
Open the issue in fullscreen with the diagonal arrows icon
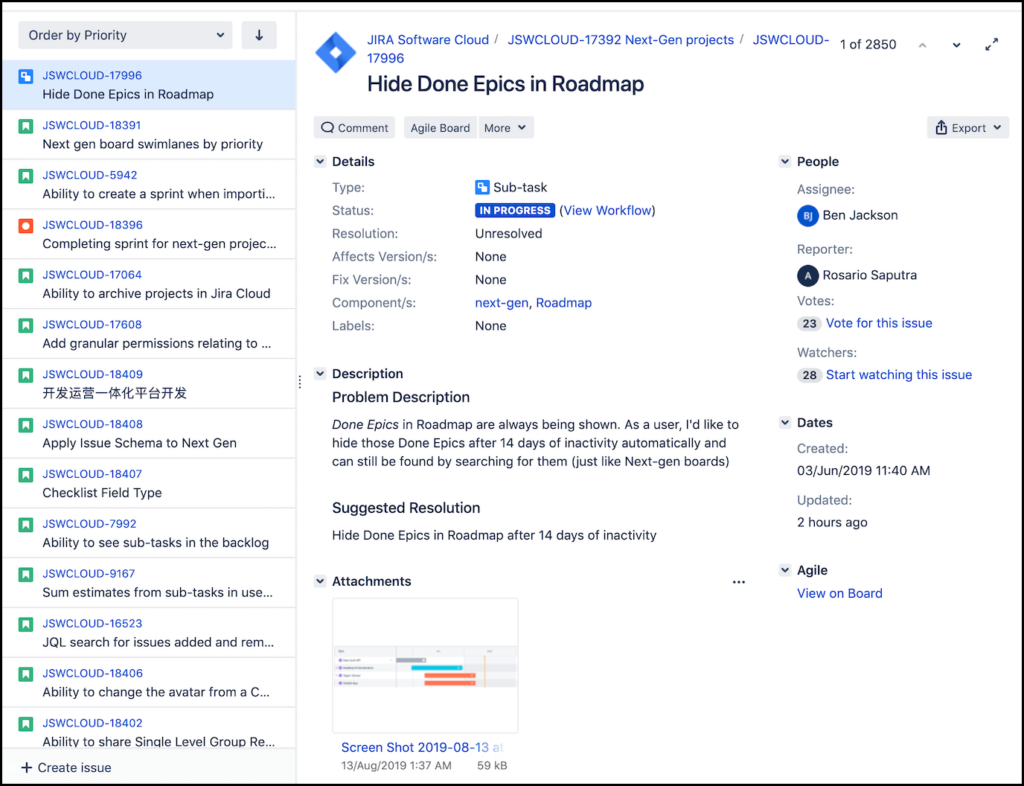click(992, 44)
